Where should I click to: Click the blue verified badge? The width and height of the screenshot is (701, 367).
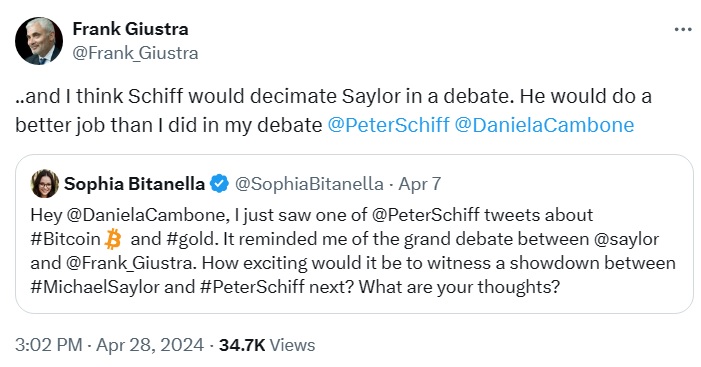tap(219, 184)
